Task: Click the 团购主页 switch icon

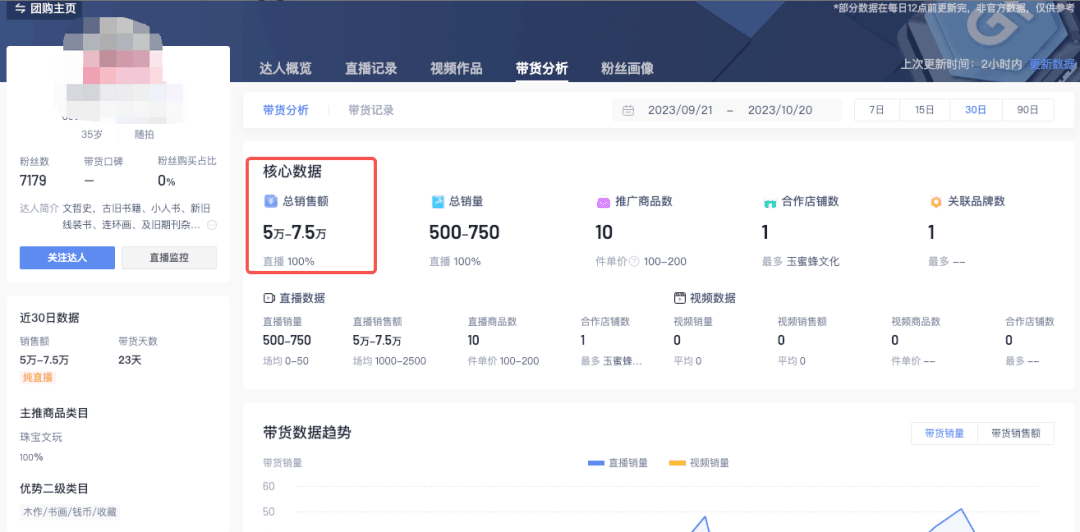Action: point(19,8)
